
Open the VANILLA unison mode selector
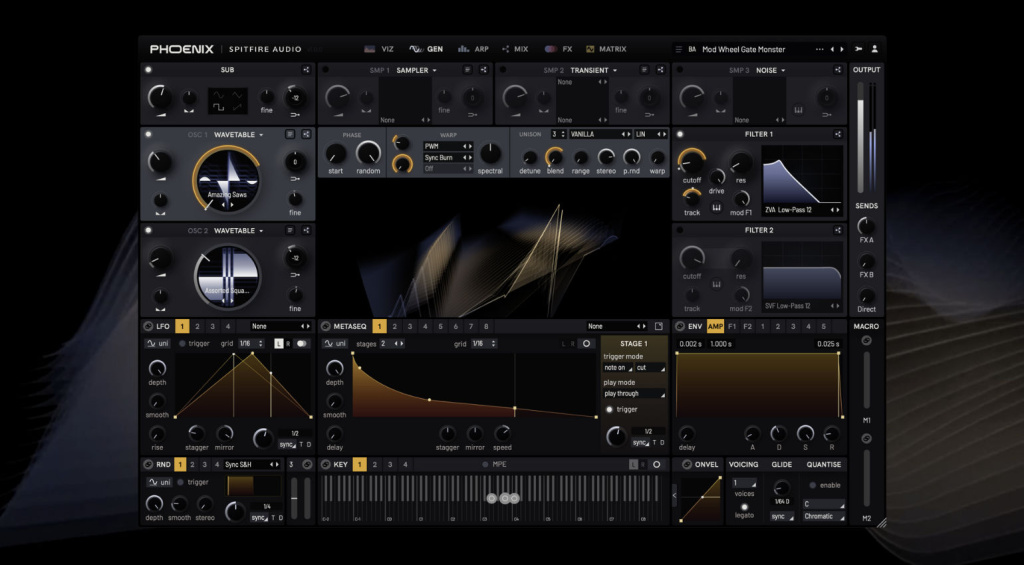tap(600, 135)
